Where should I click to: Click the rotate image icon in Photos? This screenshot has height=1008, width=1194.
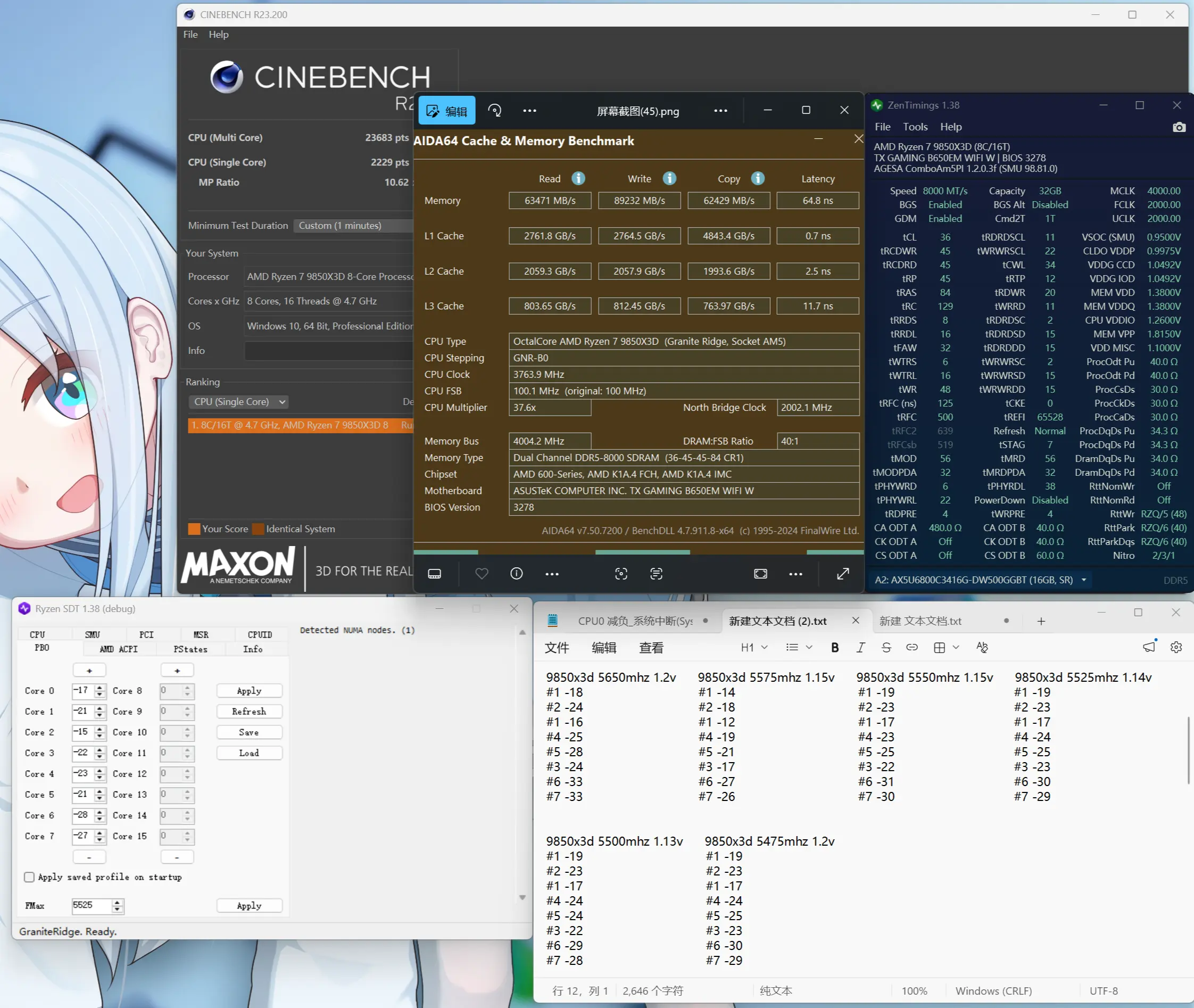click(x=495, y=110)
